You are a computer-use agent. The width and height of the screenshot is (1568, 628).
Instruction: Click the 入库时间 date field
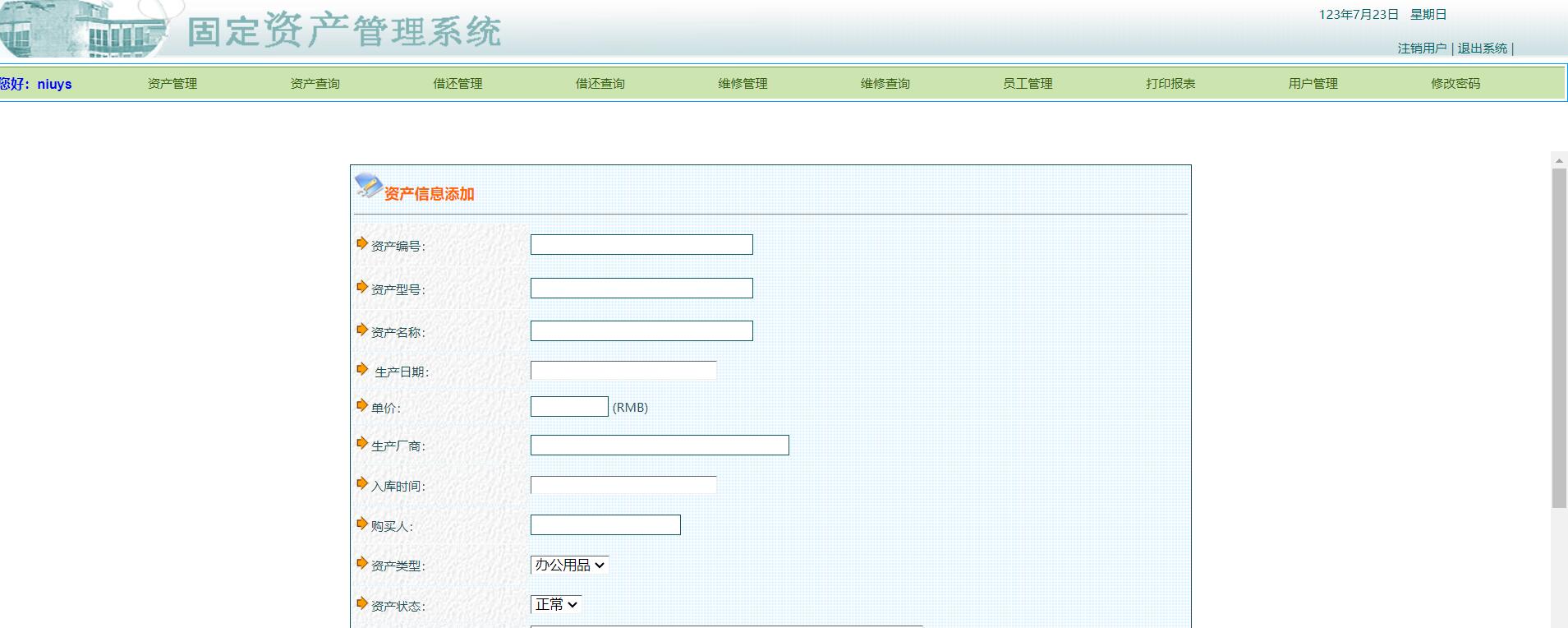coord(623,485)
